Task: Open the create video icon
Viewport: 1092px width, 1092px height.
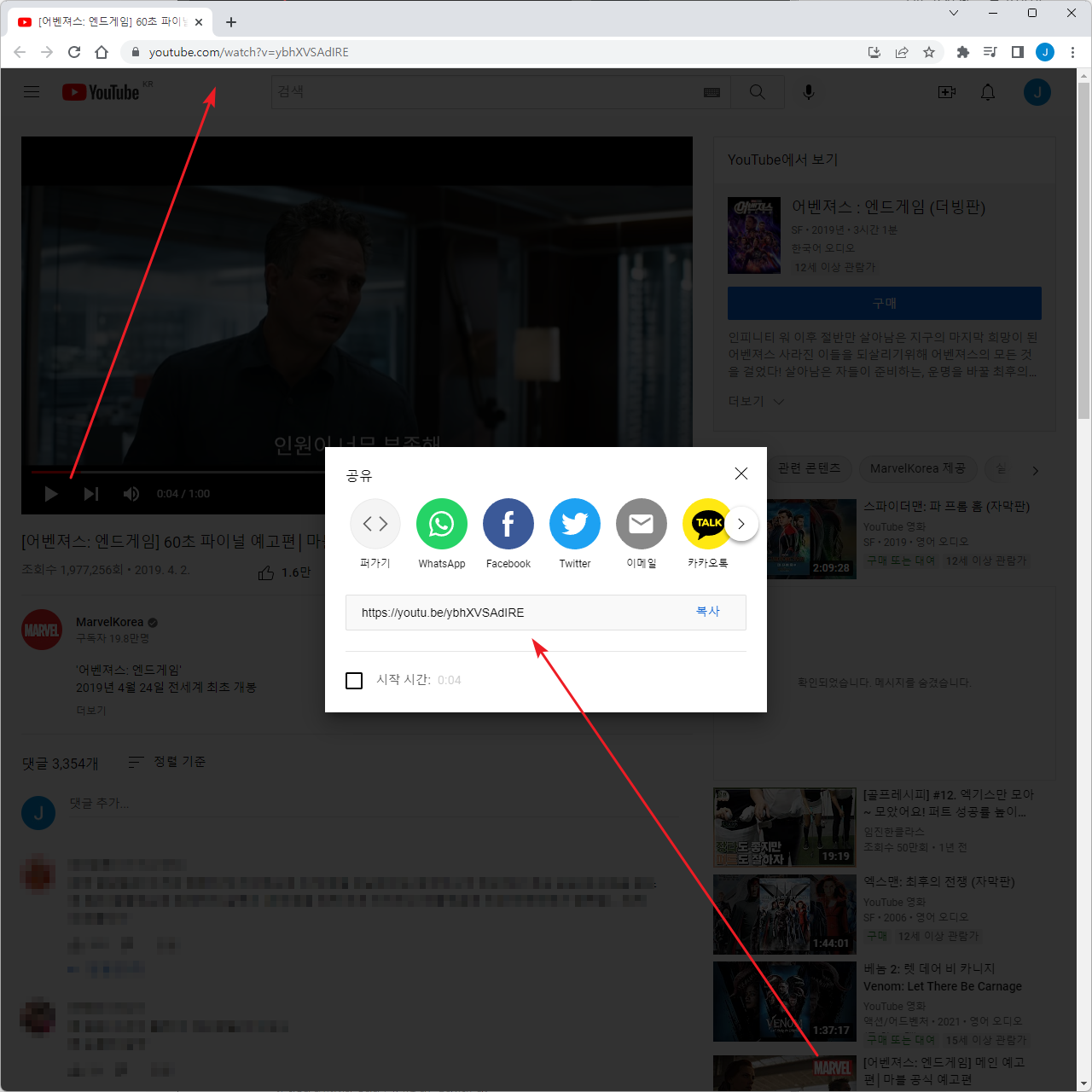Action: 947,92
